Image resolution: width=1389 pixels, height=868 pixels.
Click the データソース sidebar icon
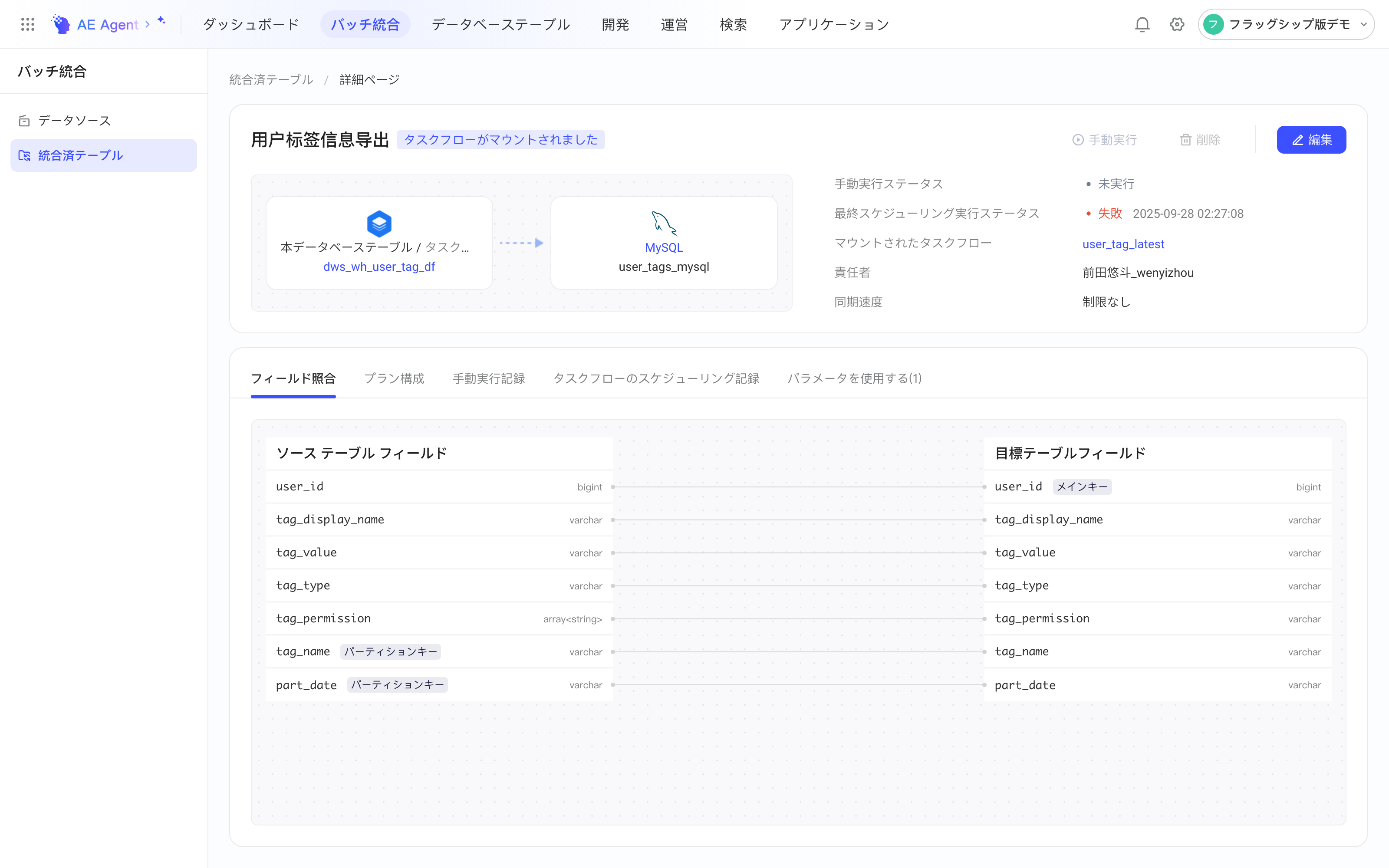tap(24, 121)
